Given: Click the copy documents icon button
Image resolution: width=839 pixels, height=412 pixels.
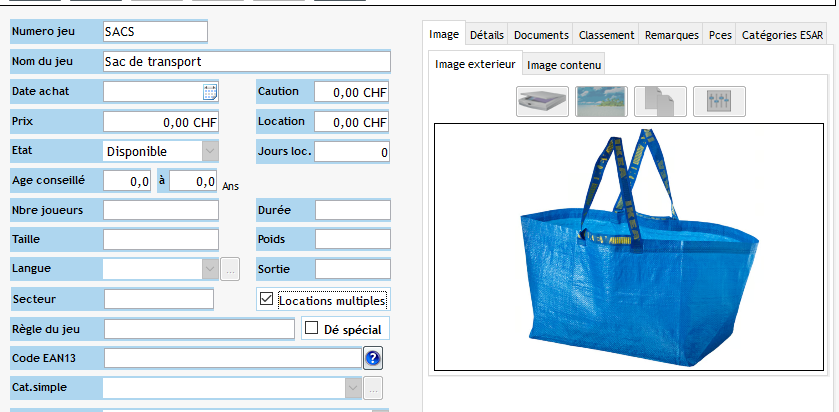Looking at the screenshot, I should tap(660, 102).
